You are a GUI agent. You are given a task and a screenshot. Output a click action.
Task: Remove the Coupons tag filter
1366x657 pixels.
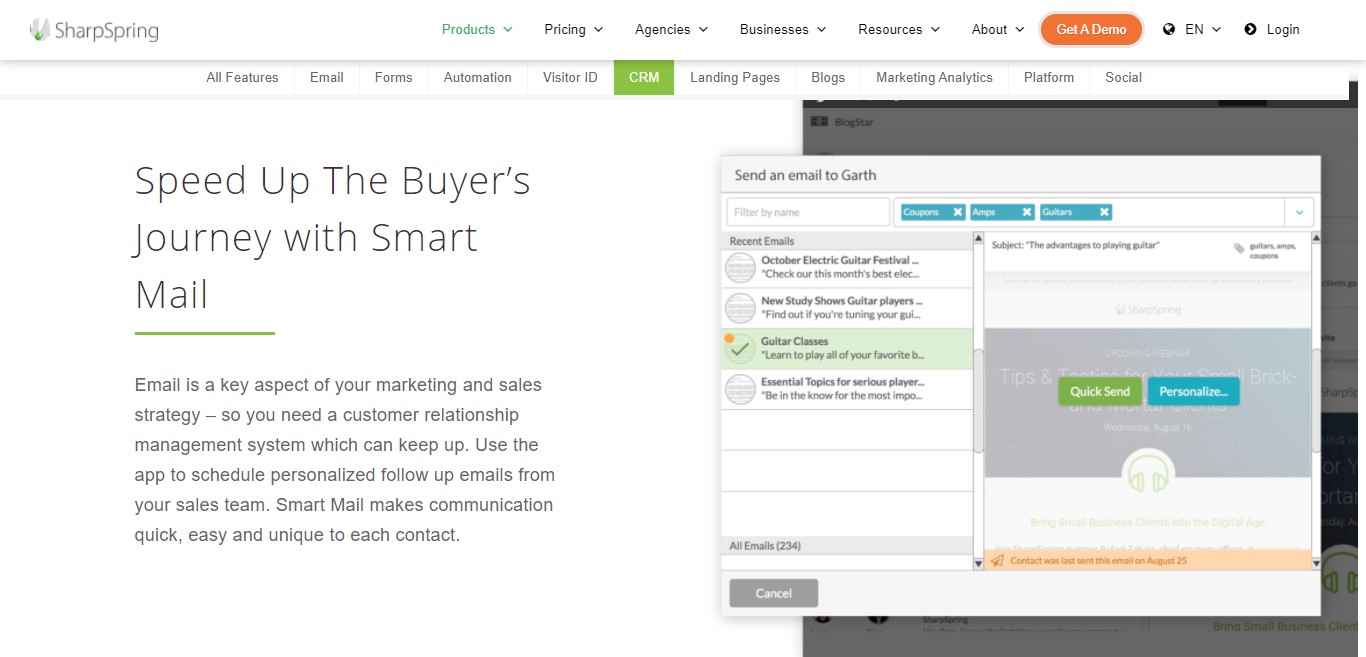tap(957, 212)
